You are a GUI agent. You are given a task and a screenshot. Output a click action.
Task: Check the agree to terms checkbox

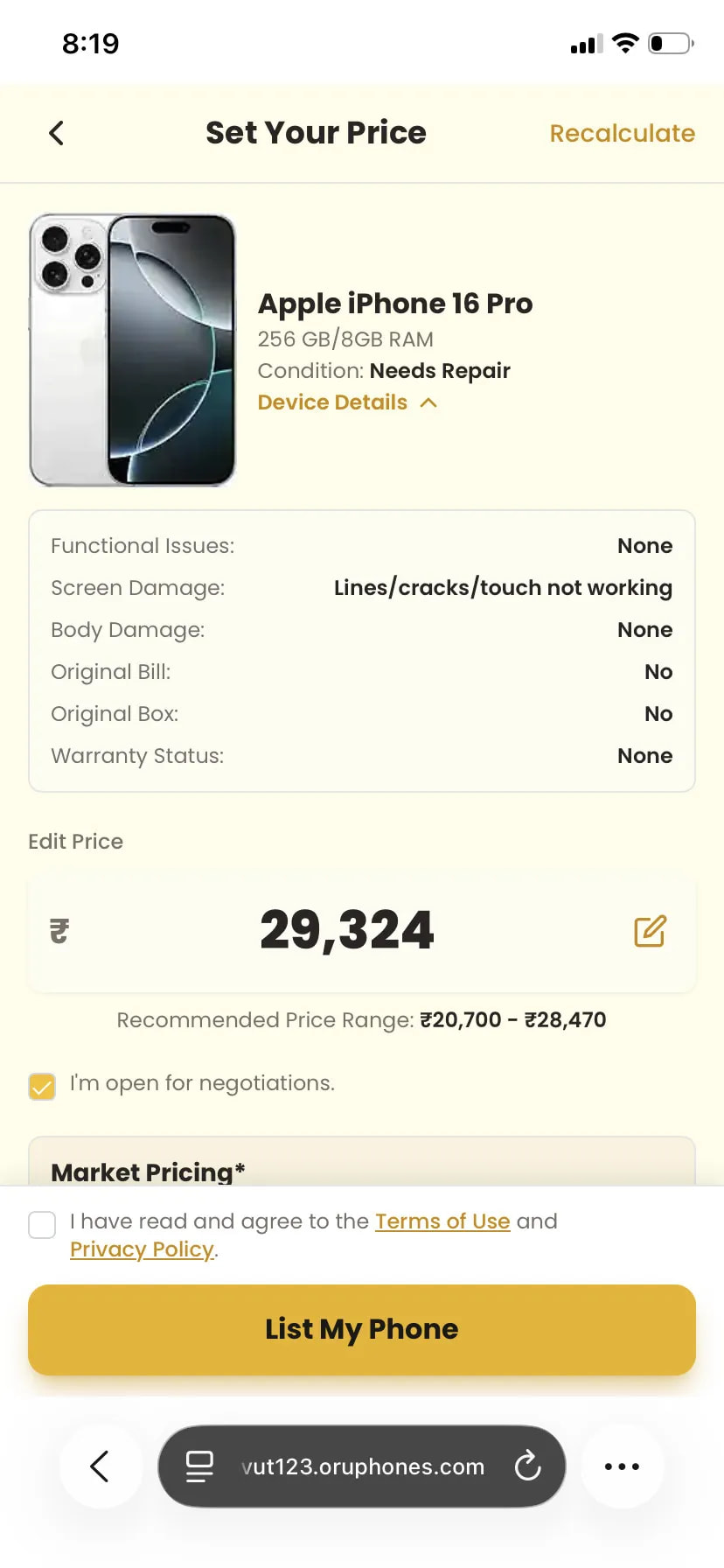[x=42, y=1224]
